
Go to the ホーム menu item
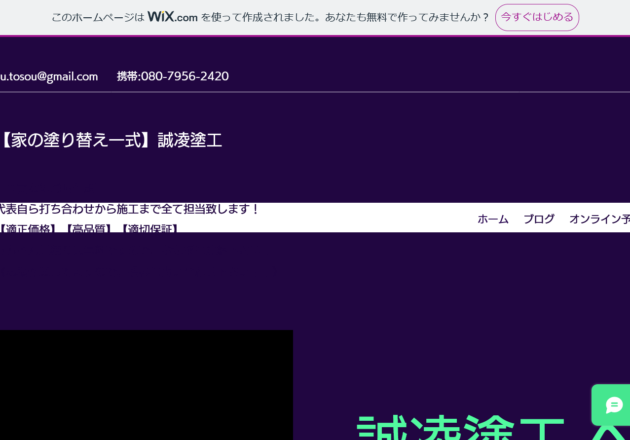(492, 219)
